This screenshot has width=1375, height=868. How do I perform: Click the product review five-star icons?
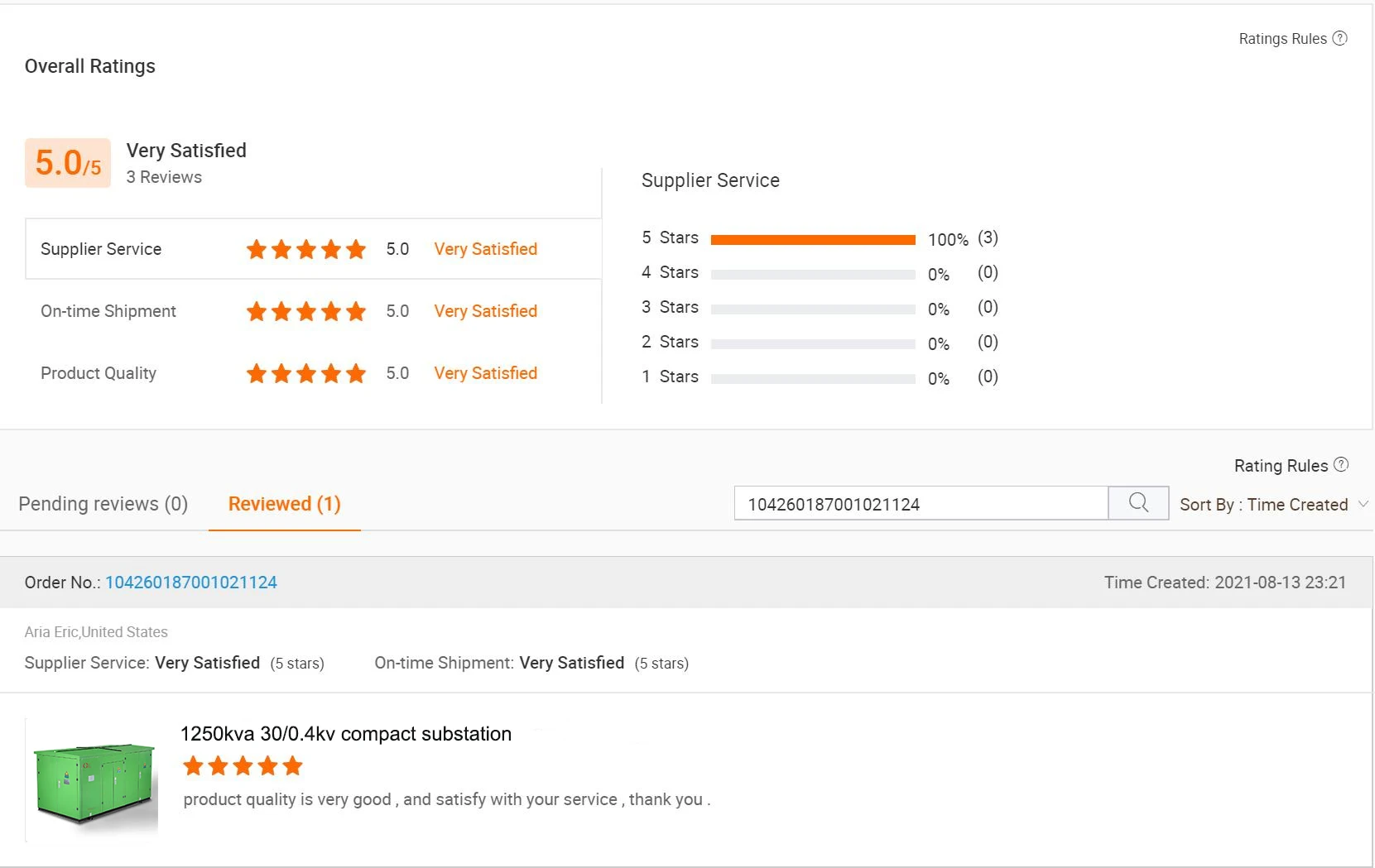pos(243,766)
